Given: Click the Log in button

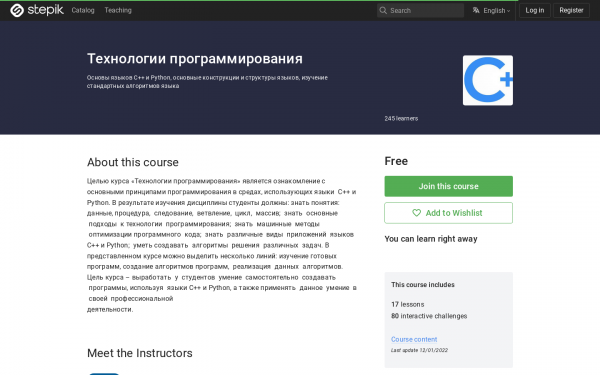Looking at the screenshot, I should (x=535, y=10).
